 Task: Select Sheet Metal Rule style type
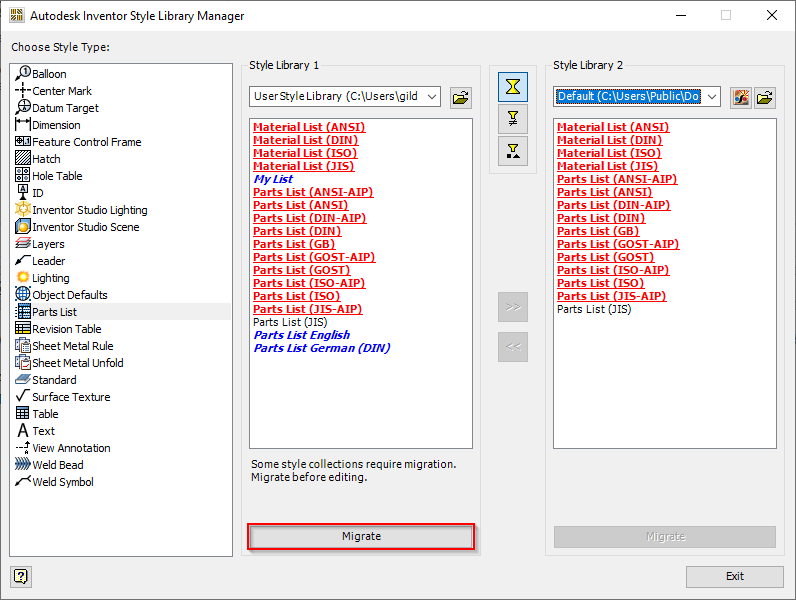[x=64, y=346]
